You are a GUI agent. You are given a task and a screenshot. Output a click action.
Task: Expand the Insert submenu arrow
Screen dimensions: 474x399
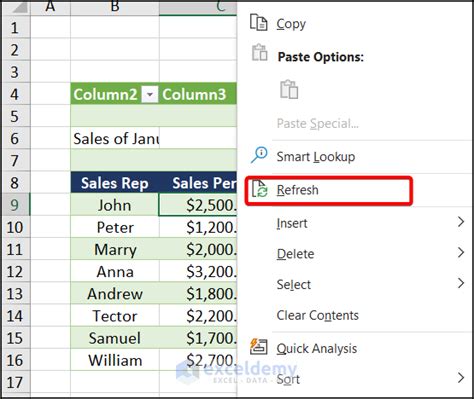[x=461, y=222]
